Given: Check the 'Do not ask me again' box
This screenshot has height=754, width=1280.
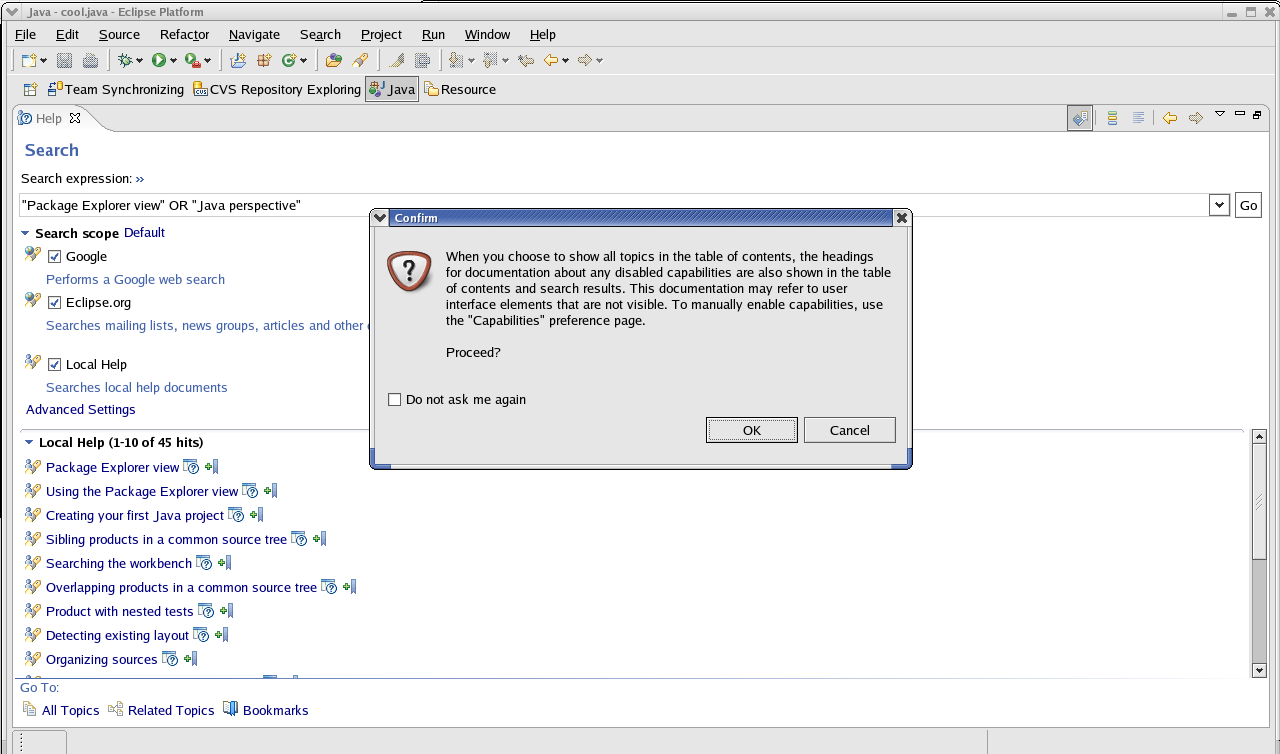Looking at the screenshot, I should click(394, 400).
